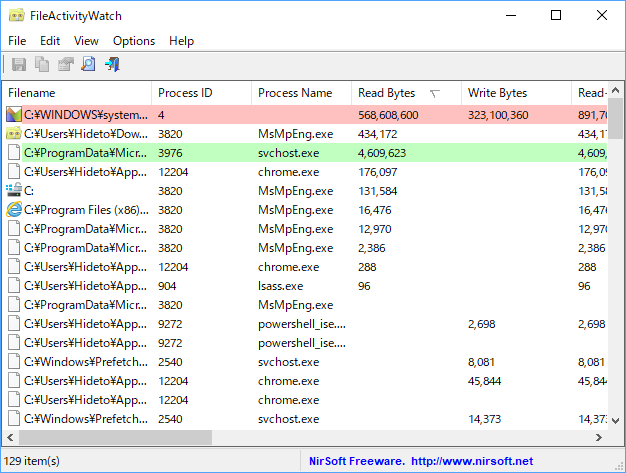Click the Copy selected items toolbar icon
The height and width of the screenshot is (473, 626).
pos(42,64)
